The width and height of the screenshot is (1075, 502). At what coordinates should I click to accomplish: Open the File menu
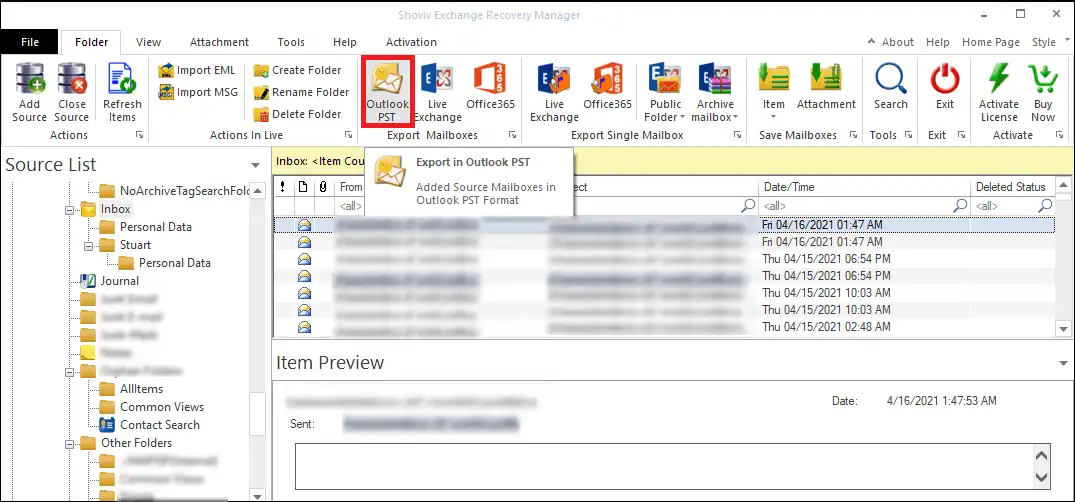click(x=29, y=42)
